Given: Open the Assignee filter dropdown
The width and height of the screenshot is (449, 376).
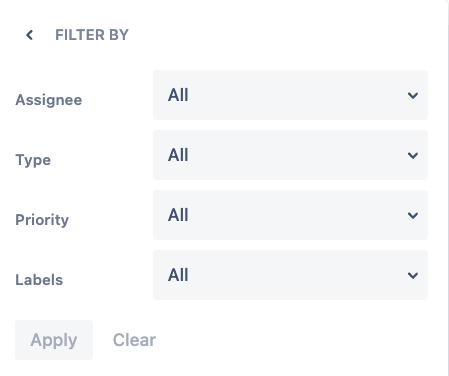Looking at the screenshot, I should pyautogui.click(x=290, y=95).
